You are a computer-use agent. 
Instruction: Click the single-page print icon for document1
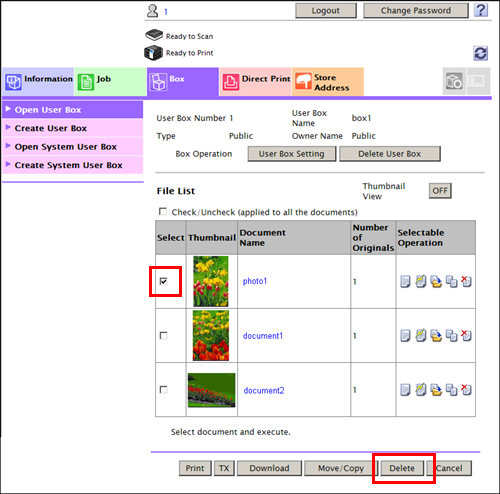pos(405,336)
